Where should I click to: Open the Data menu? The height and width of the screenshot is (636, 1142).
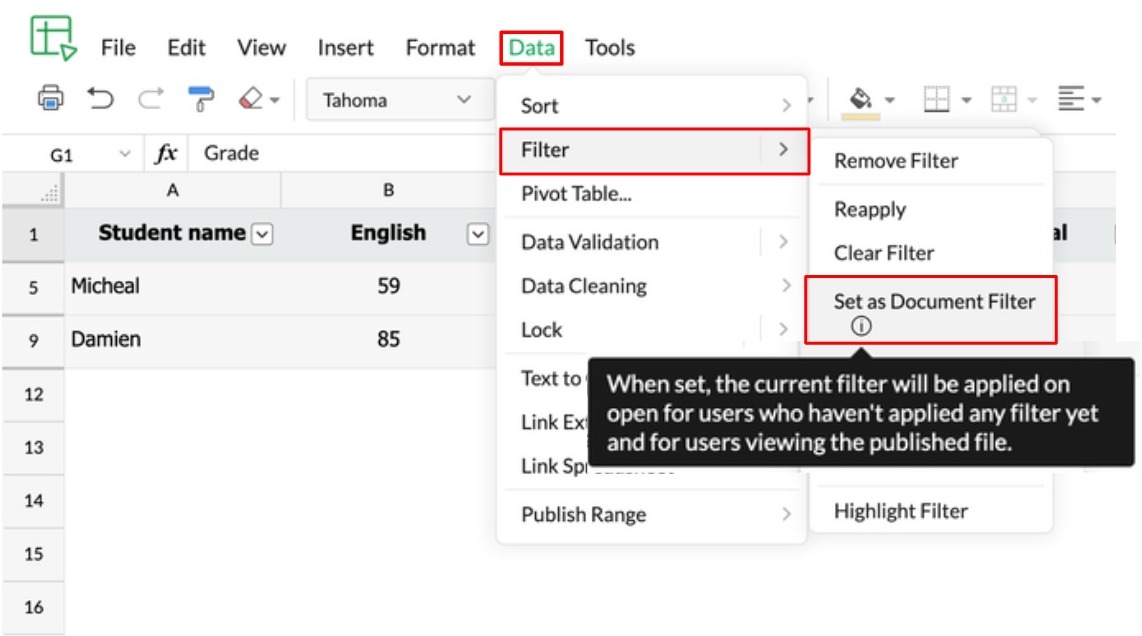(531, 48)
